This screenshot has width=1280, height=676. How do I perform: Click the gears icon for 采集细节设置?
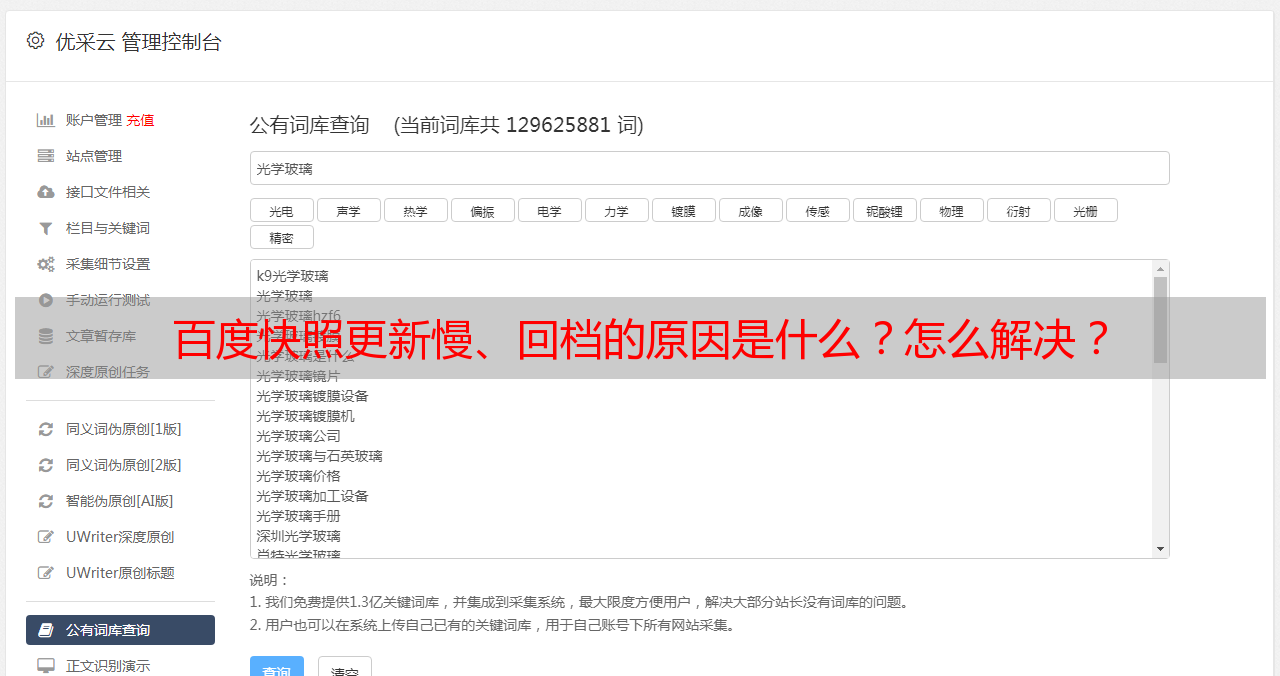(45, 264)
